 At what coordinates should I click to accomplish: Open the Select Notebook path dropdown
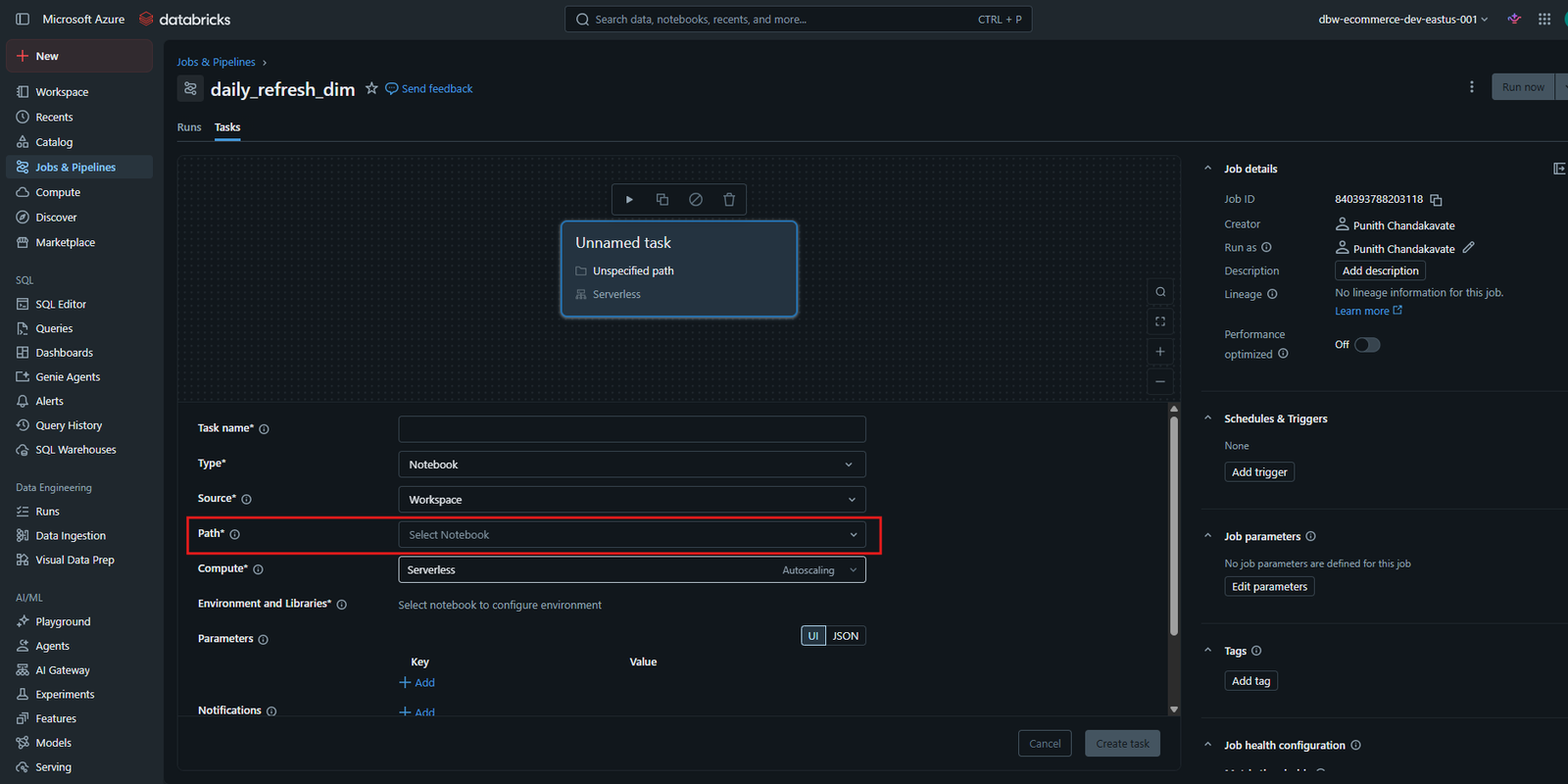[632, 535]
